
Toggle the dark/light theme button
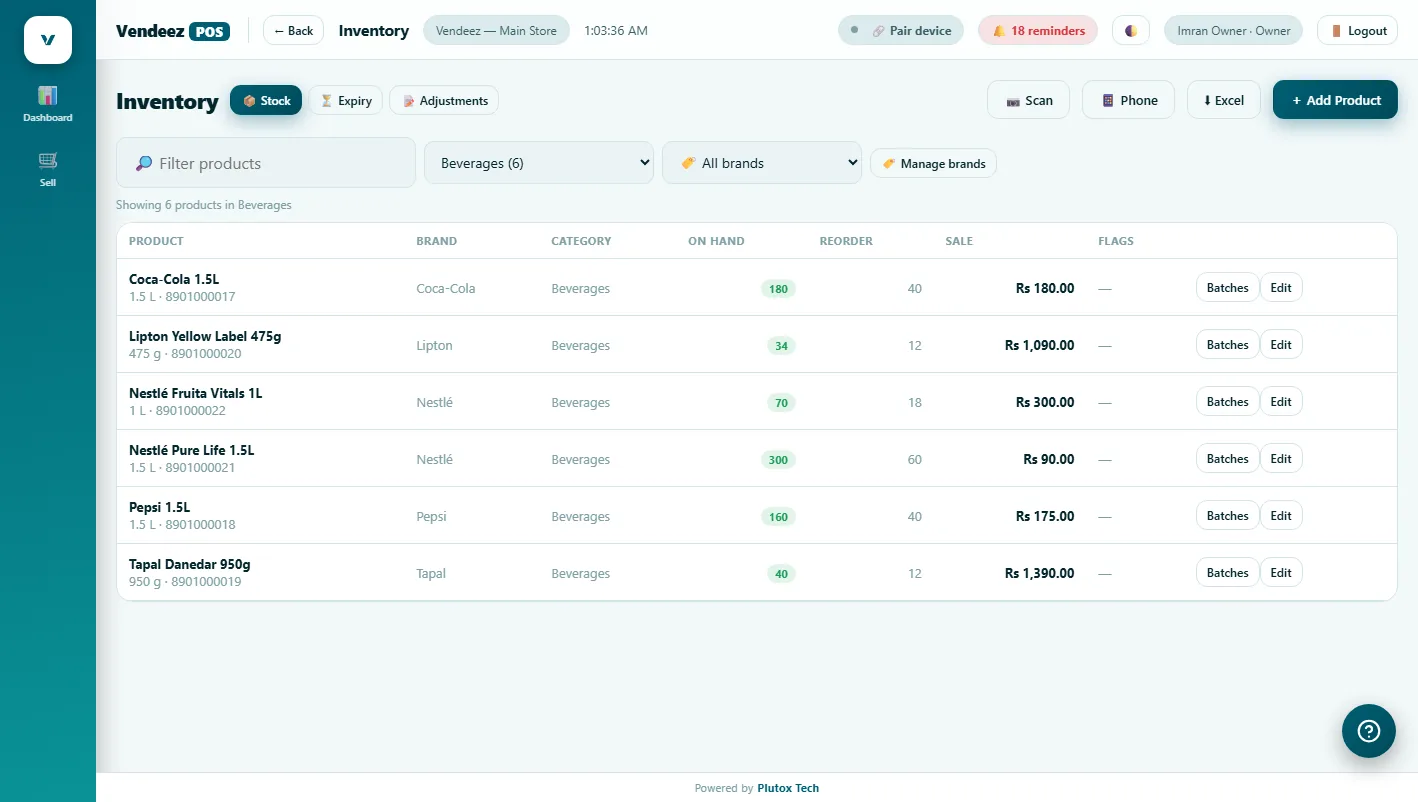pyautogui.click(x=1131, y=31)
